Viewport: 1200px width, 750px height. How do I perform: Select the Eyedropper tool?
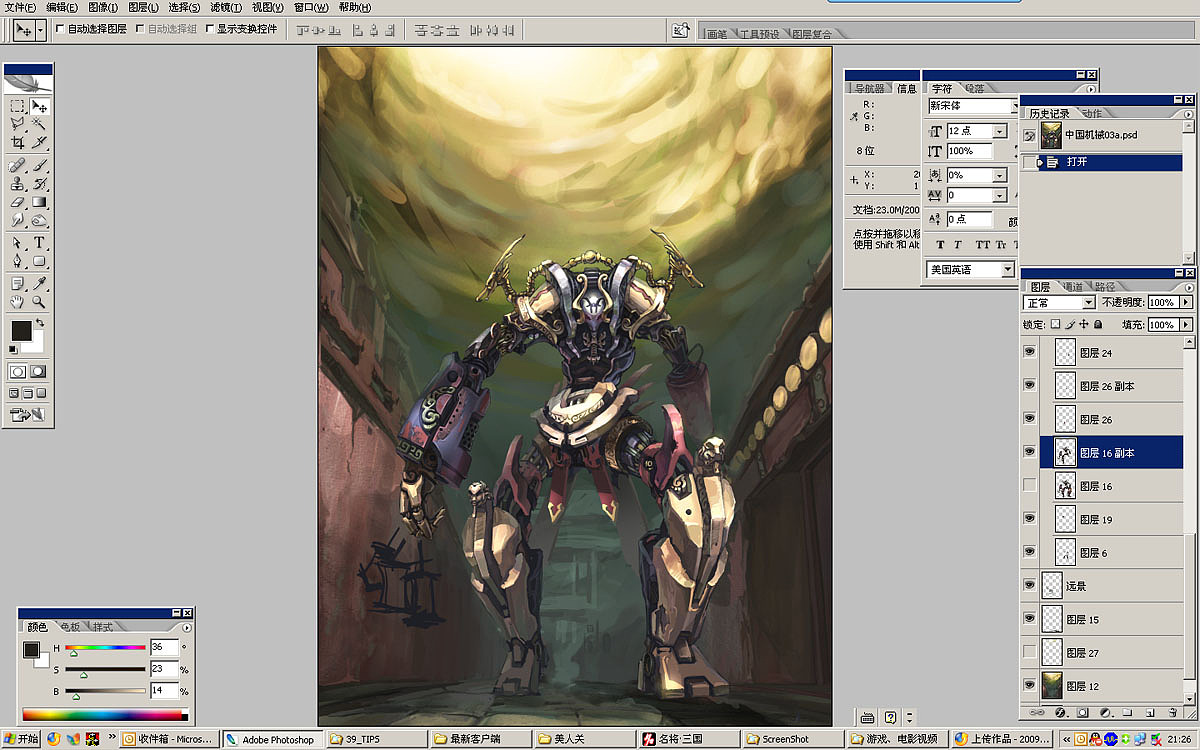point(39,284)
